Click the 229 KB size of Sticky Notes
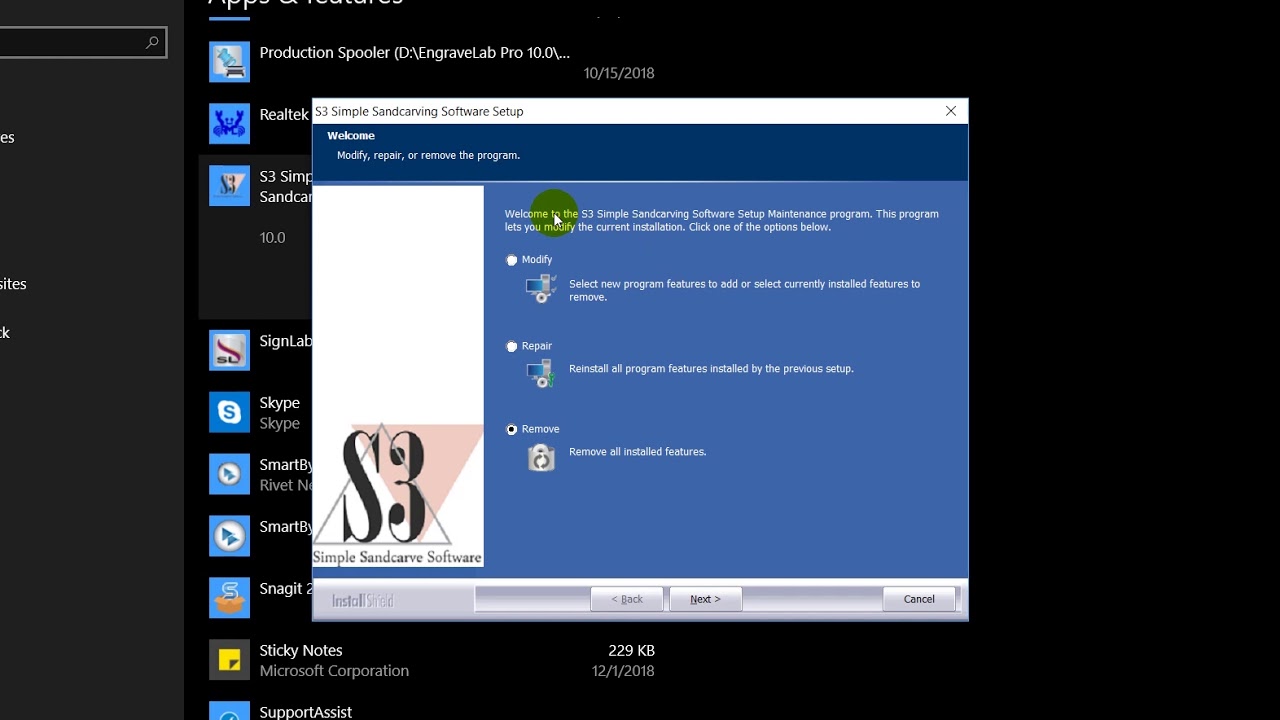Screen dimensions: 1280x720 631,650
